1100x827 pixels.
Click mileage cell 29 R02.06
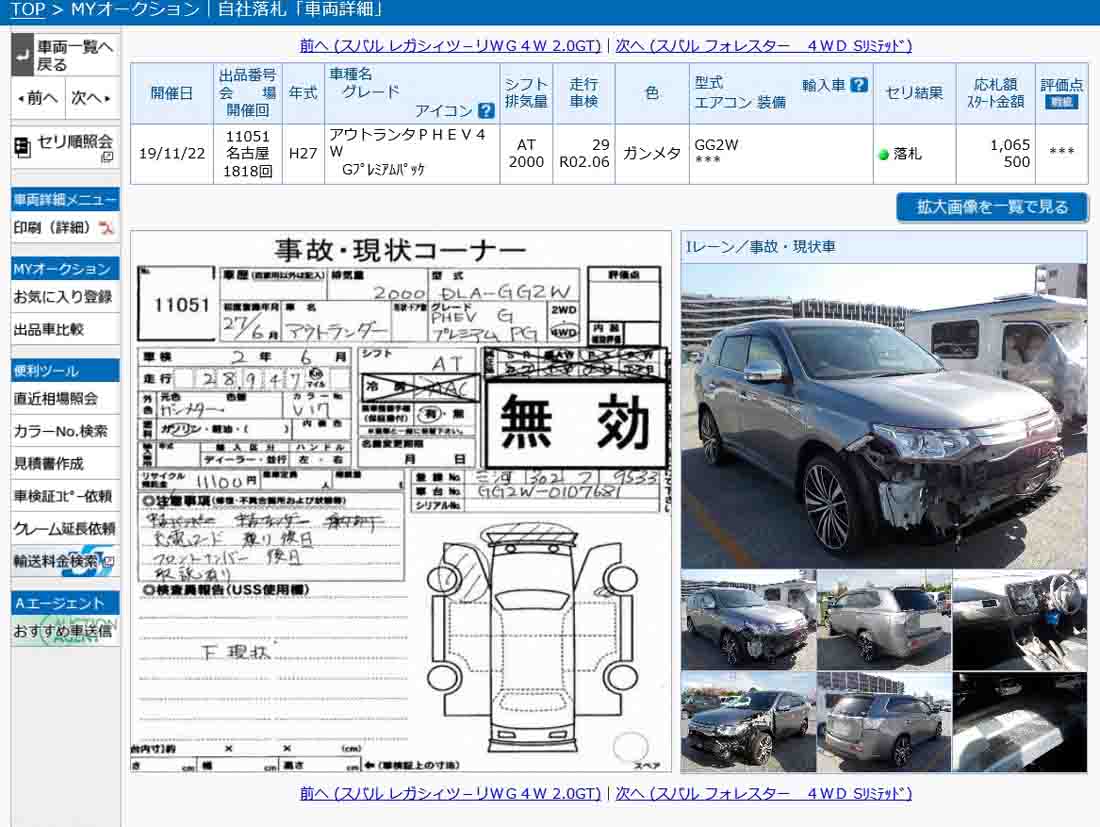584,154
